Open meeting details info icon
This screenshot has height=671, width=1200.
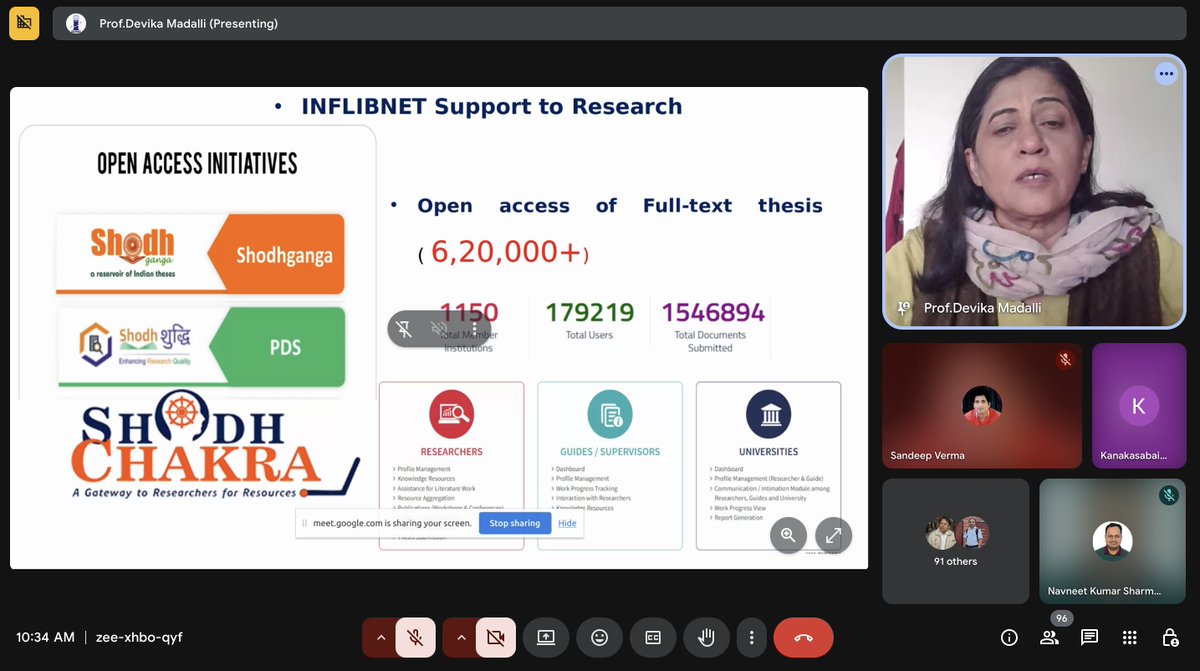[x=1009, y=637]
